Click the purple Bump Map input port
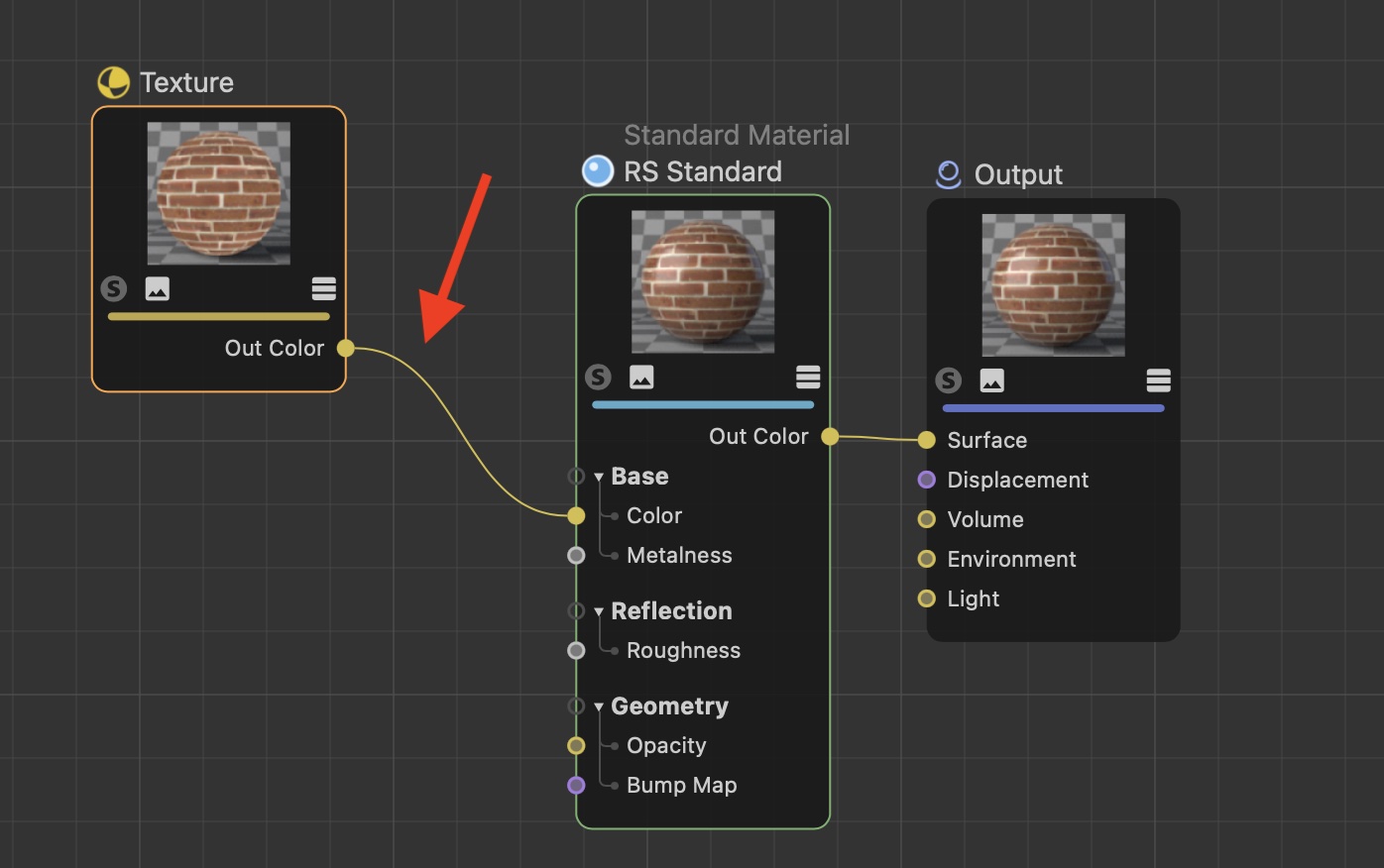Image resolution: width=1384 pixels, height=868 pixels. (x=576, y=785)
